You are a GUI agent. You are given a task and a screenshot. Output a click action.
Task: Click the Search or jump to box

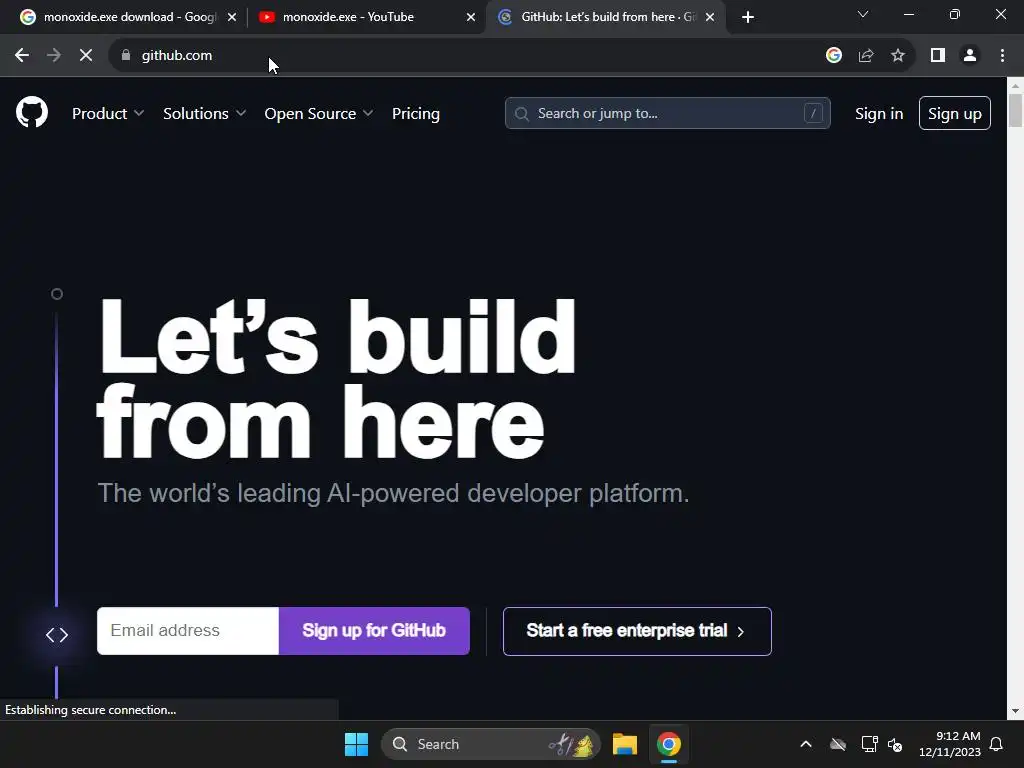click(x=667, y=113)
